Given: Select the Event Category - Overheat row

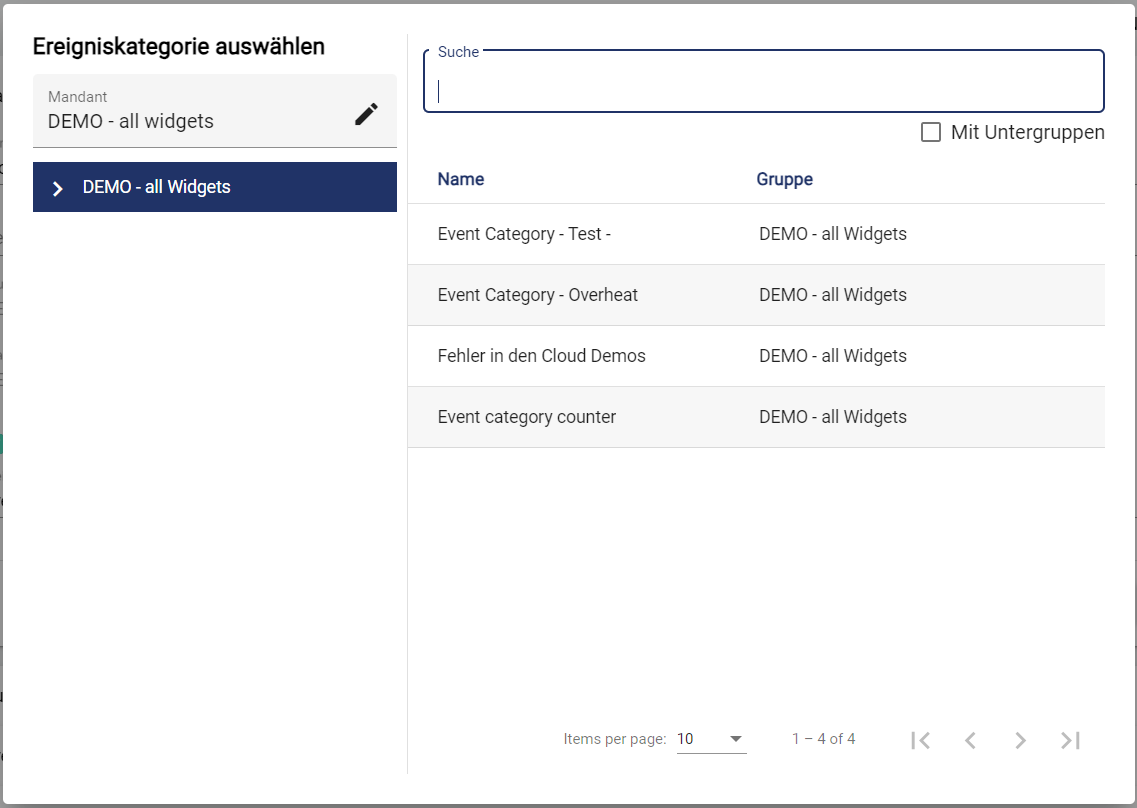Looking at the screenshot, I should click(538, 295).
